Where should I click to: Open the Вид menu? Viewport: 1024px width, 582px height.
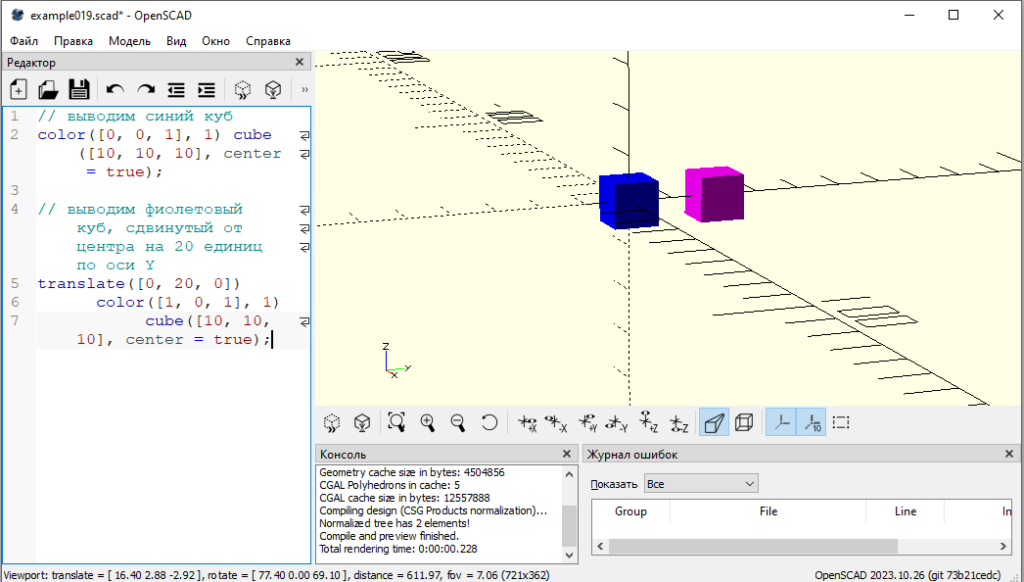176,41
